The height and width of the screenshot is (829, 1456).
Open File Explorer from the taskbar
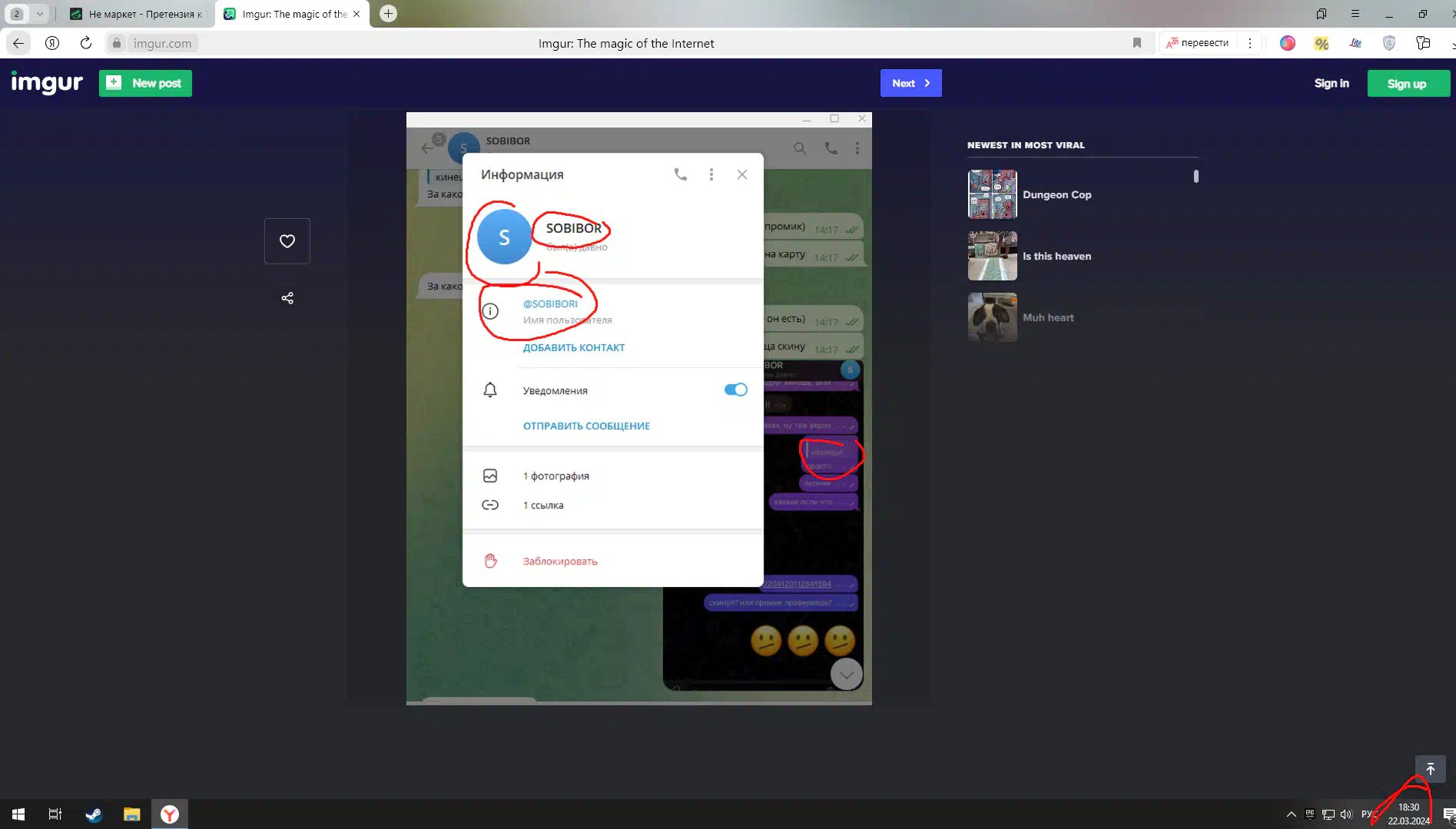132,814
